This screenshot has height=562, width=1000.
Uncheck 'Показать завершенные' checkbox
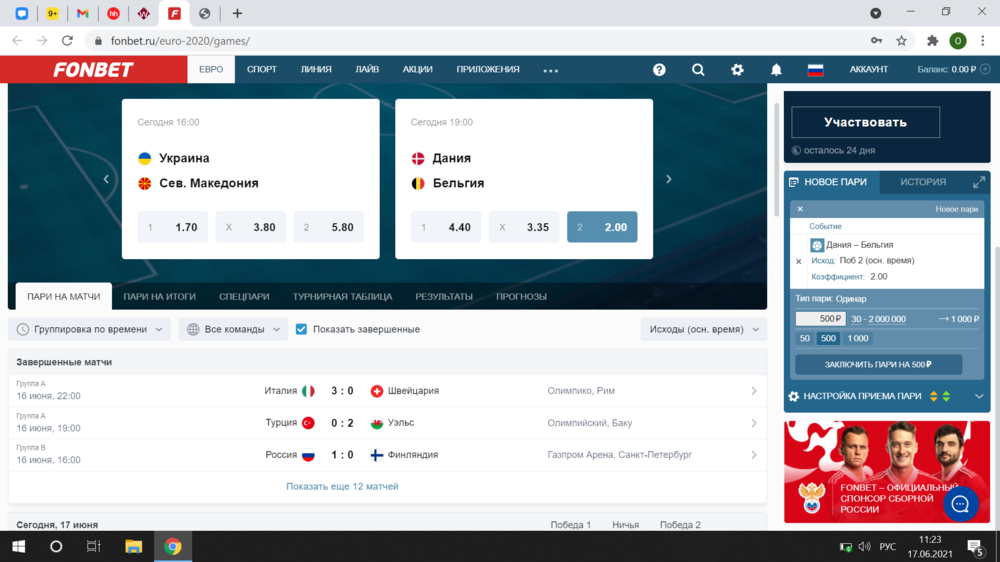301,329
